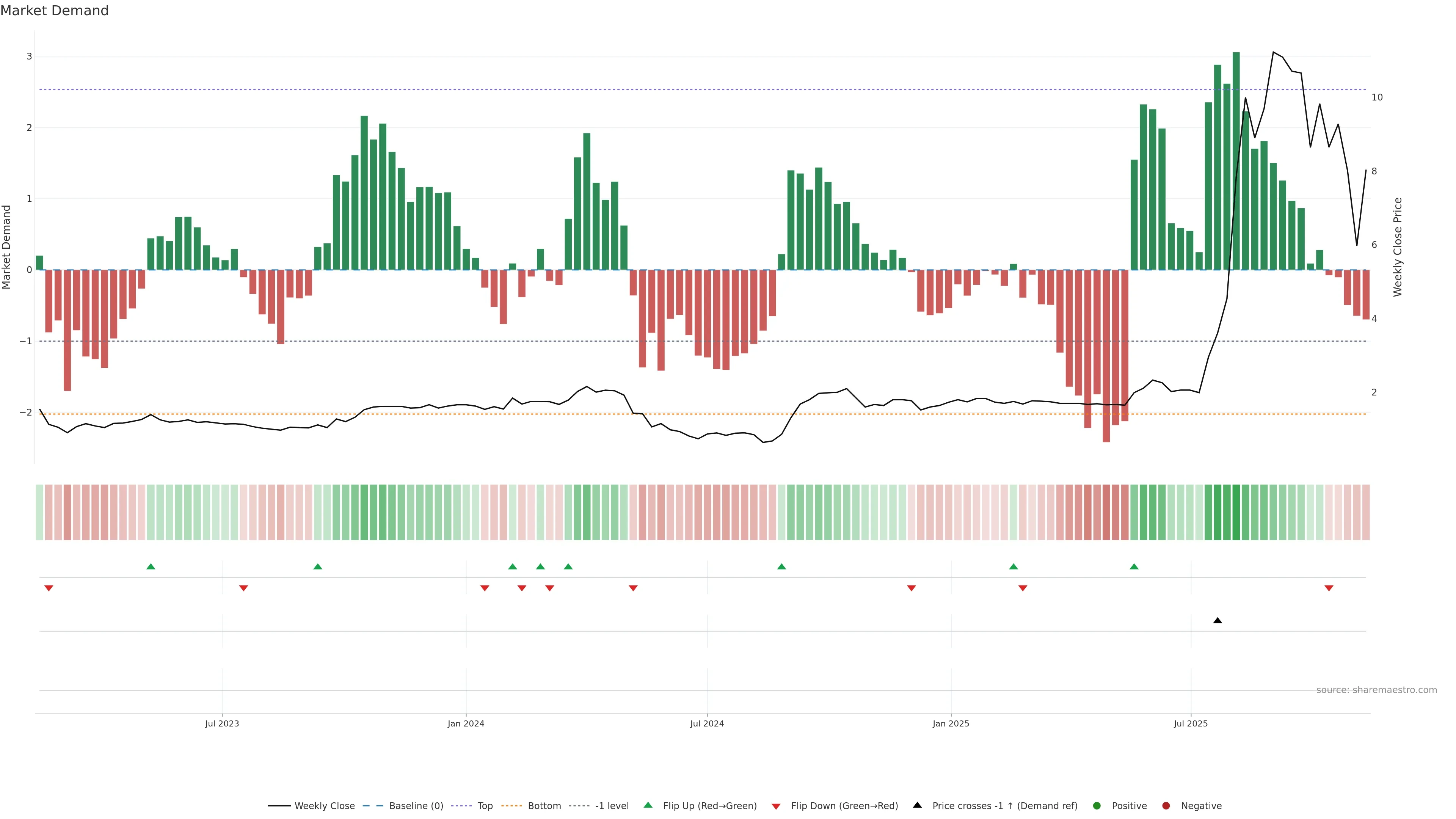The width and height of the screenshot is (1456, 819).
Task: Click the source: sharemaestro.com text
Action: [1376, 690]
